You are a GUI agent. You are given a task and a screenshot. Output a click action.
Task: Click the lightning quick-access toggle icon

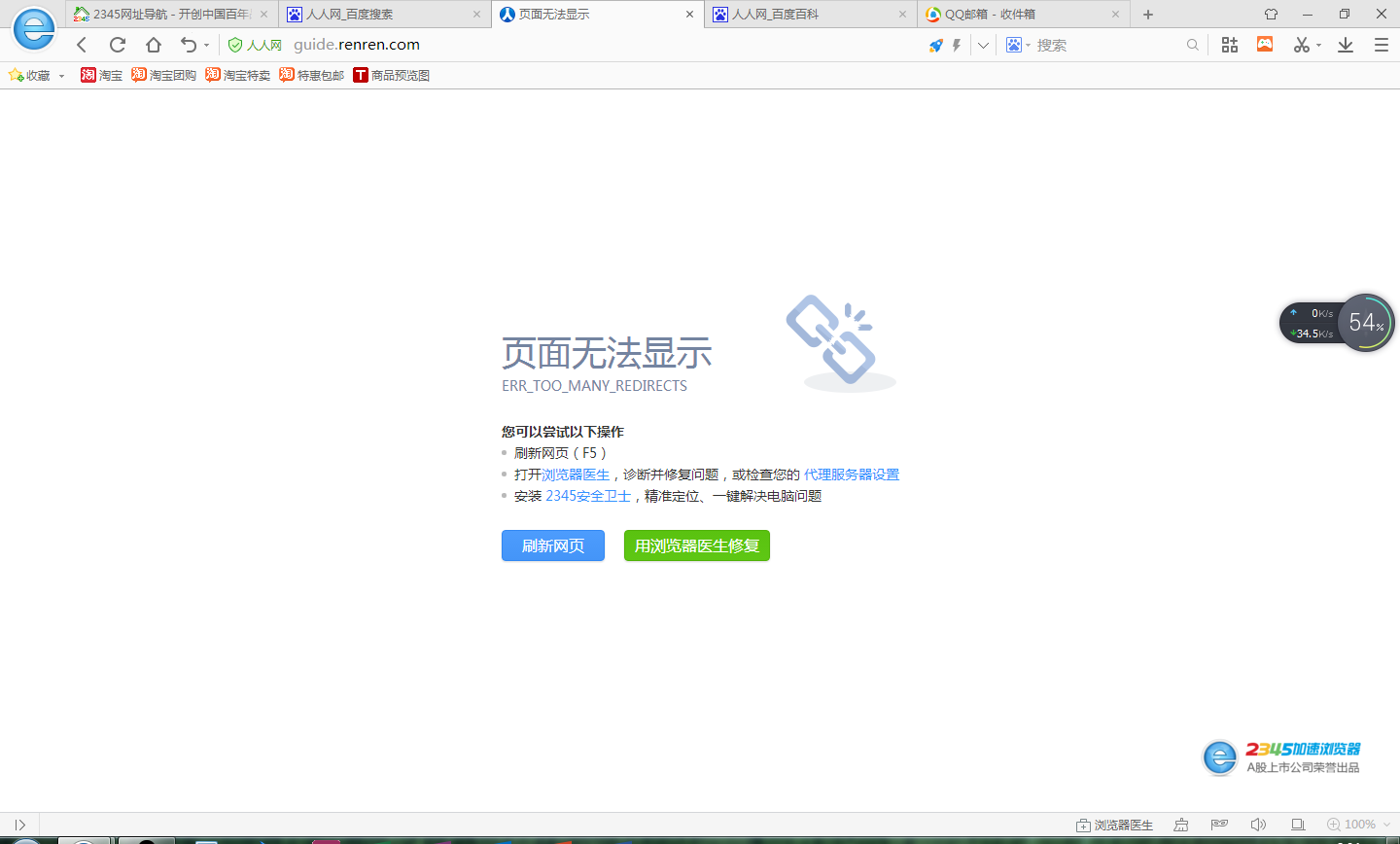pyautogui.click(x=957, y=45)
